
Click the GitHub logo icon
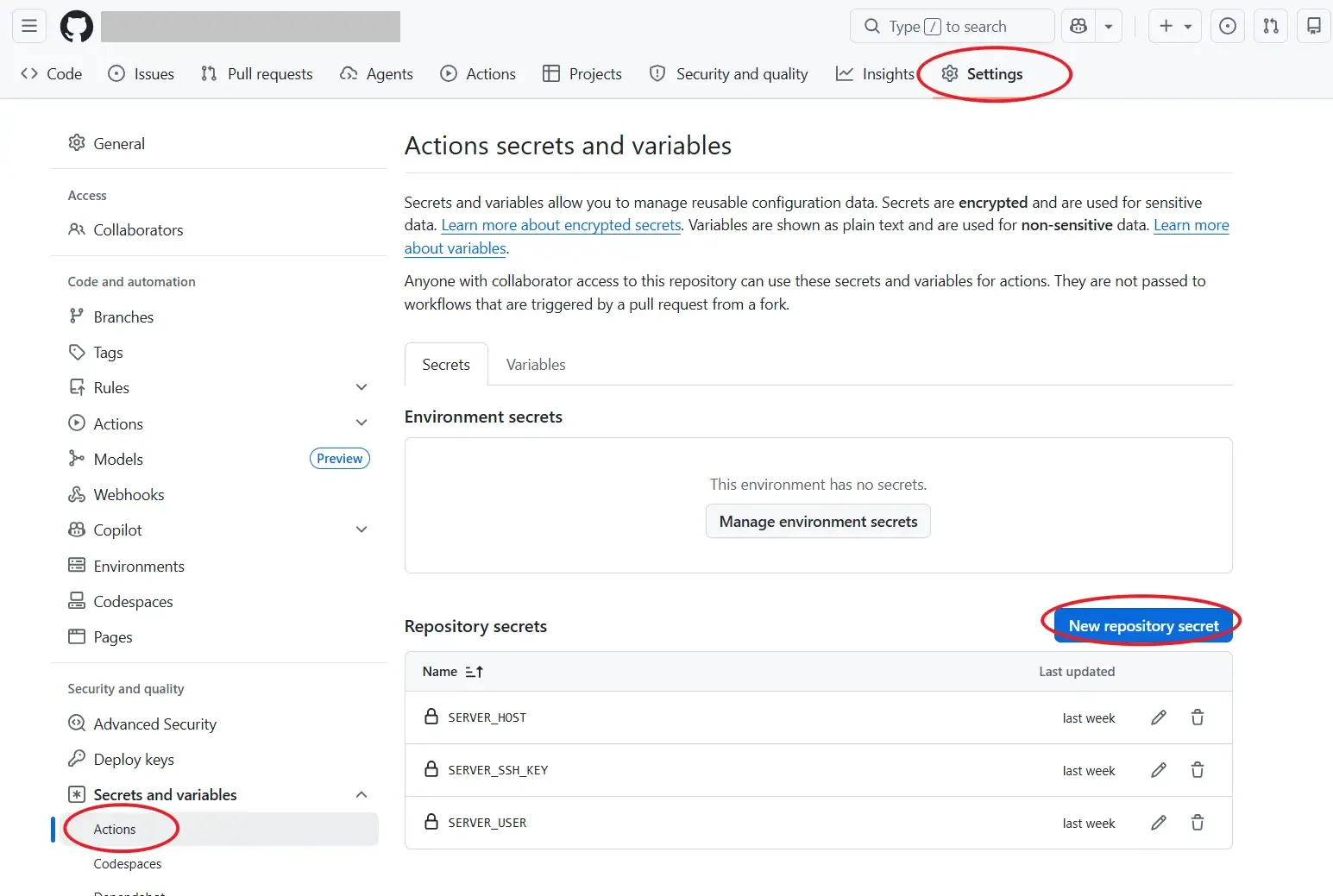coord(76,27)
